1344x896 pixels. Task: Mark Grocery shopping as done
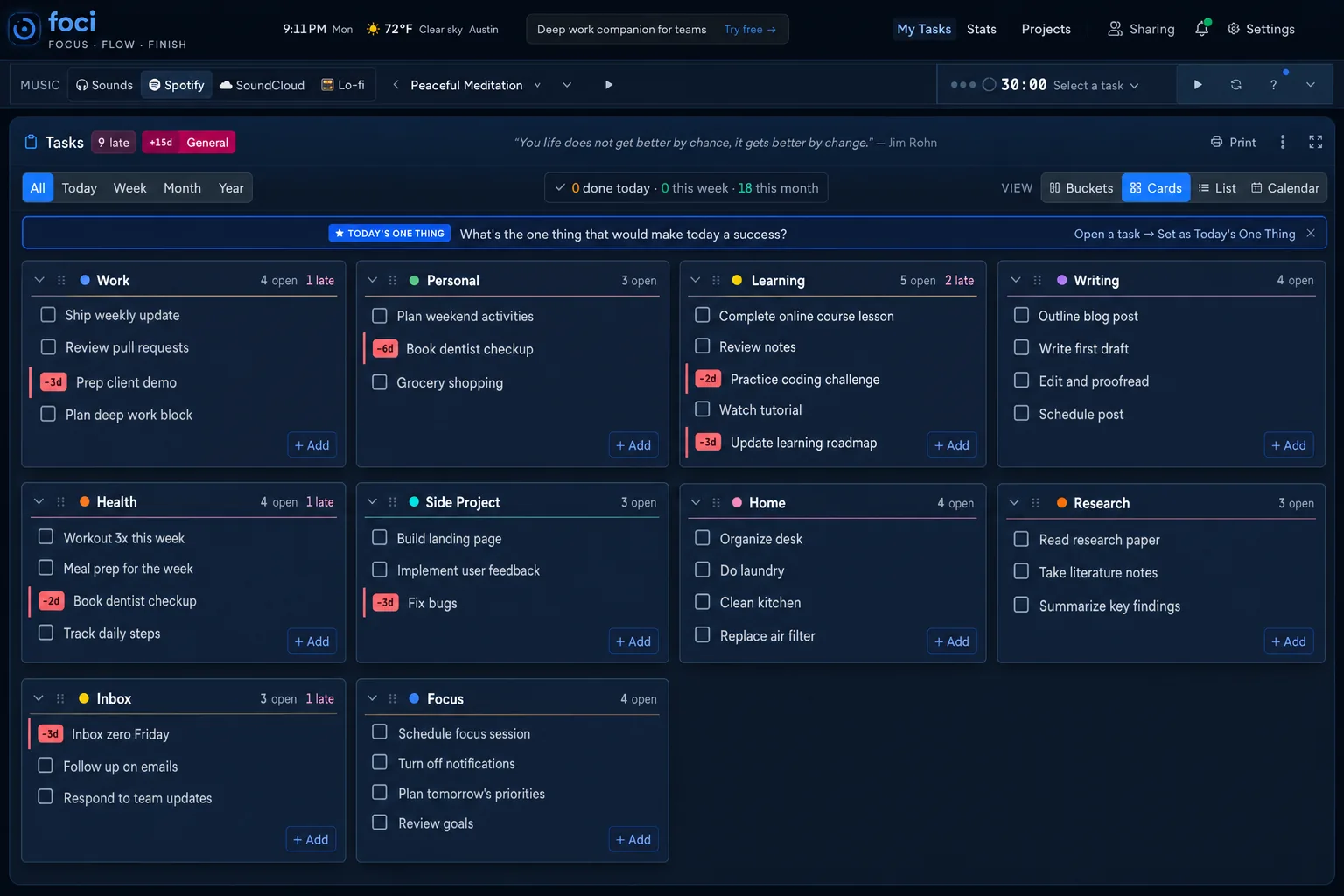(380, 382)
